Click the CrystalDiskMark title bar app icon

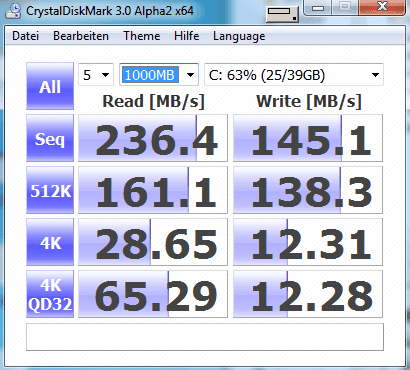click(x=14, y=11)
